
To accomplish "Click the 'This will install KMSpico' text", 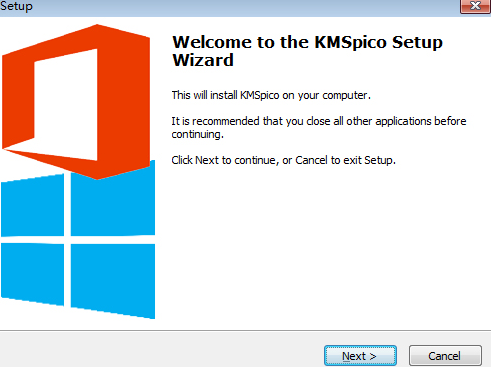I will click(271, 95).
